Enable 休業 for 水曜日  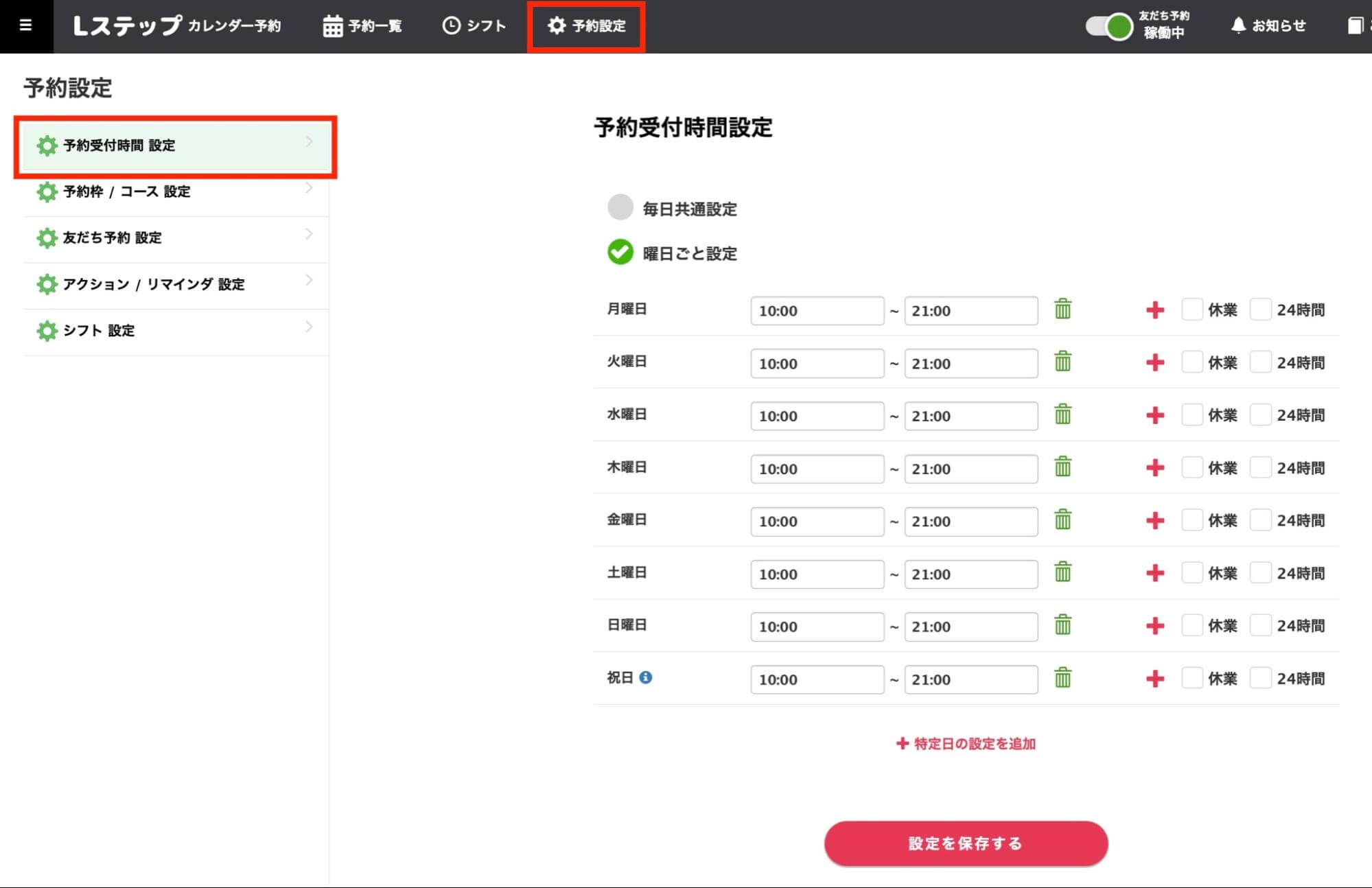tap(1191, 415)
